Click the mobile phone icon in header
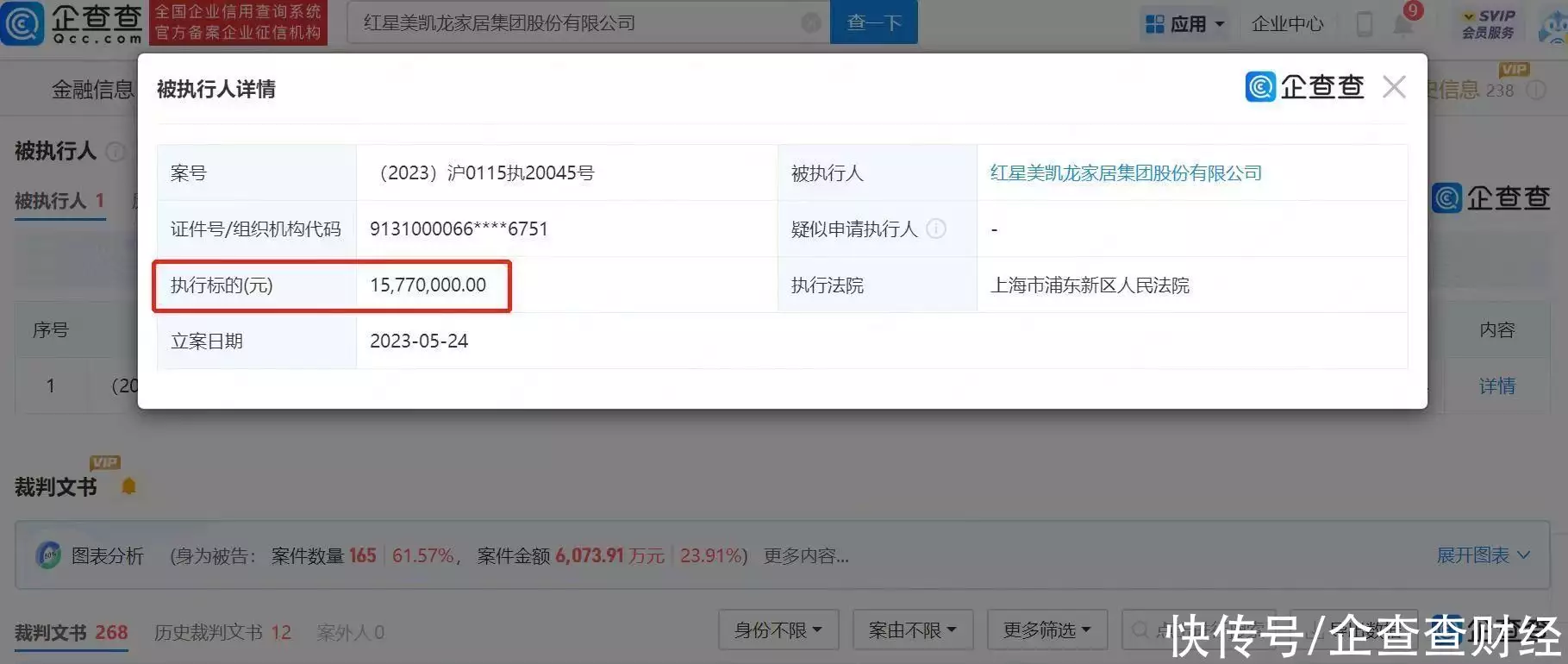1568x664 pixels. 1364,24
